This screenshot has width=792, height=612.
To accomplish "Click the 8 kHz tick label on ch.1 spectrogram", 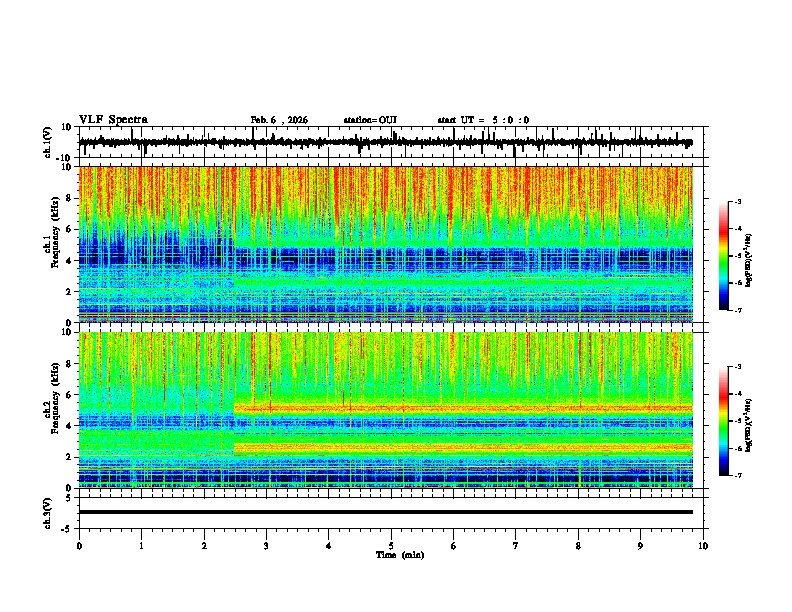I will [x=70, y=198].
